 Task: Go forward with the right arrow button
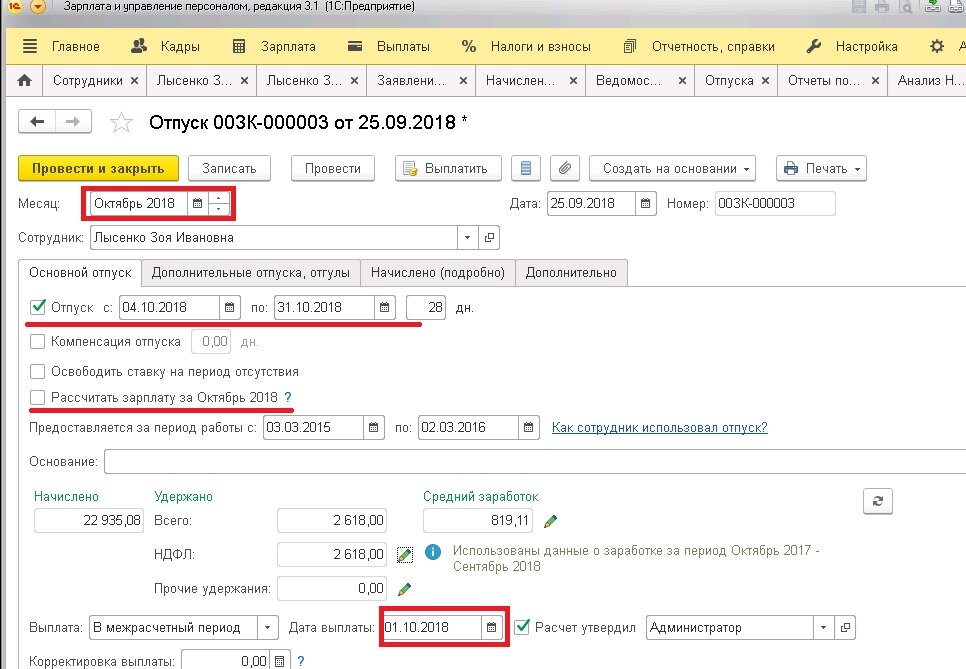click(73, 121)
